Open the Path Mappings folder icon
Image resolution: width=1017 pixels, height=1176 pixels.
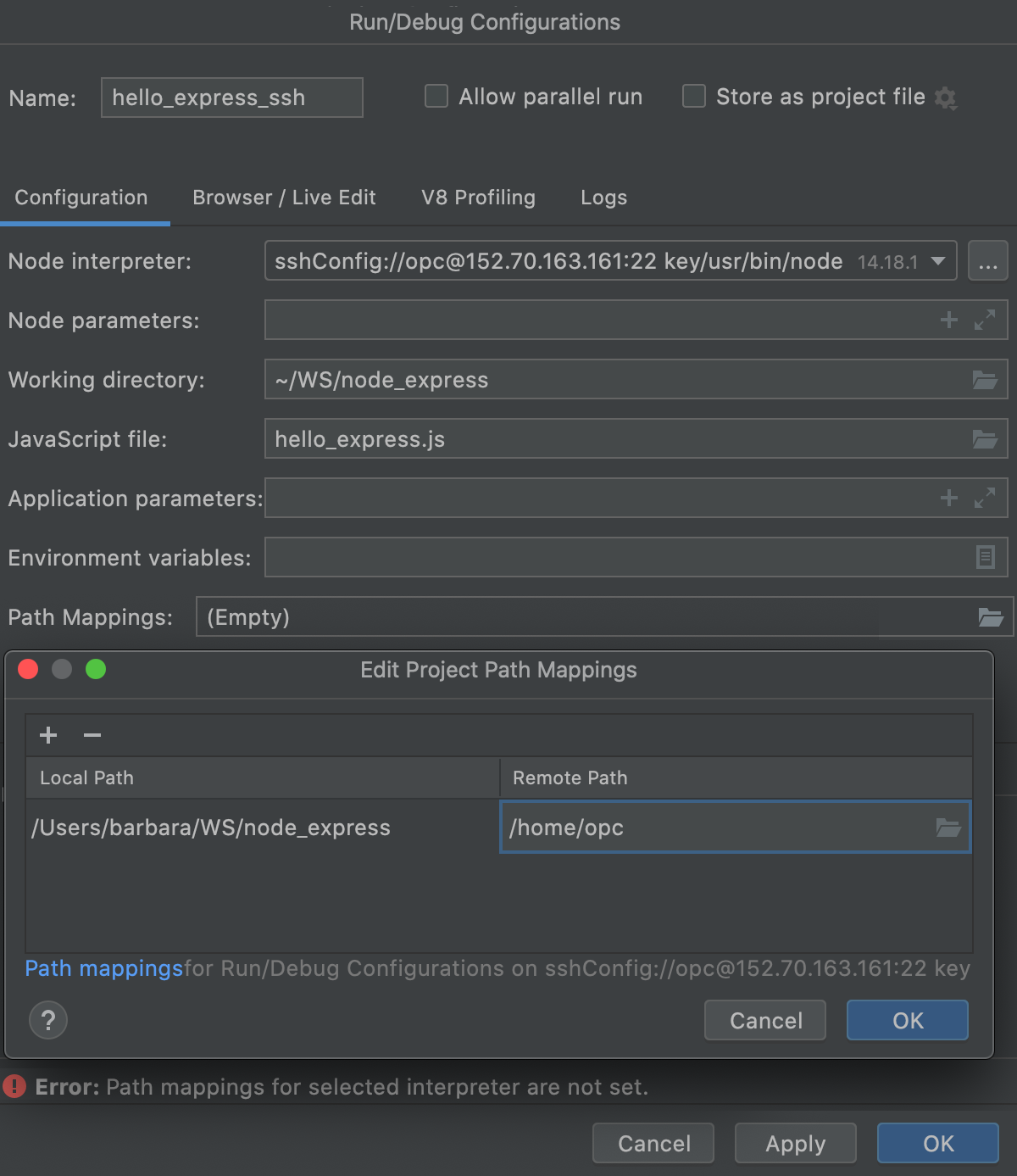(990, 616)
